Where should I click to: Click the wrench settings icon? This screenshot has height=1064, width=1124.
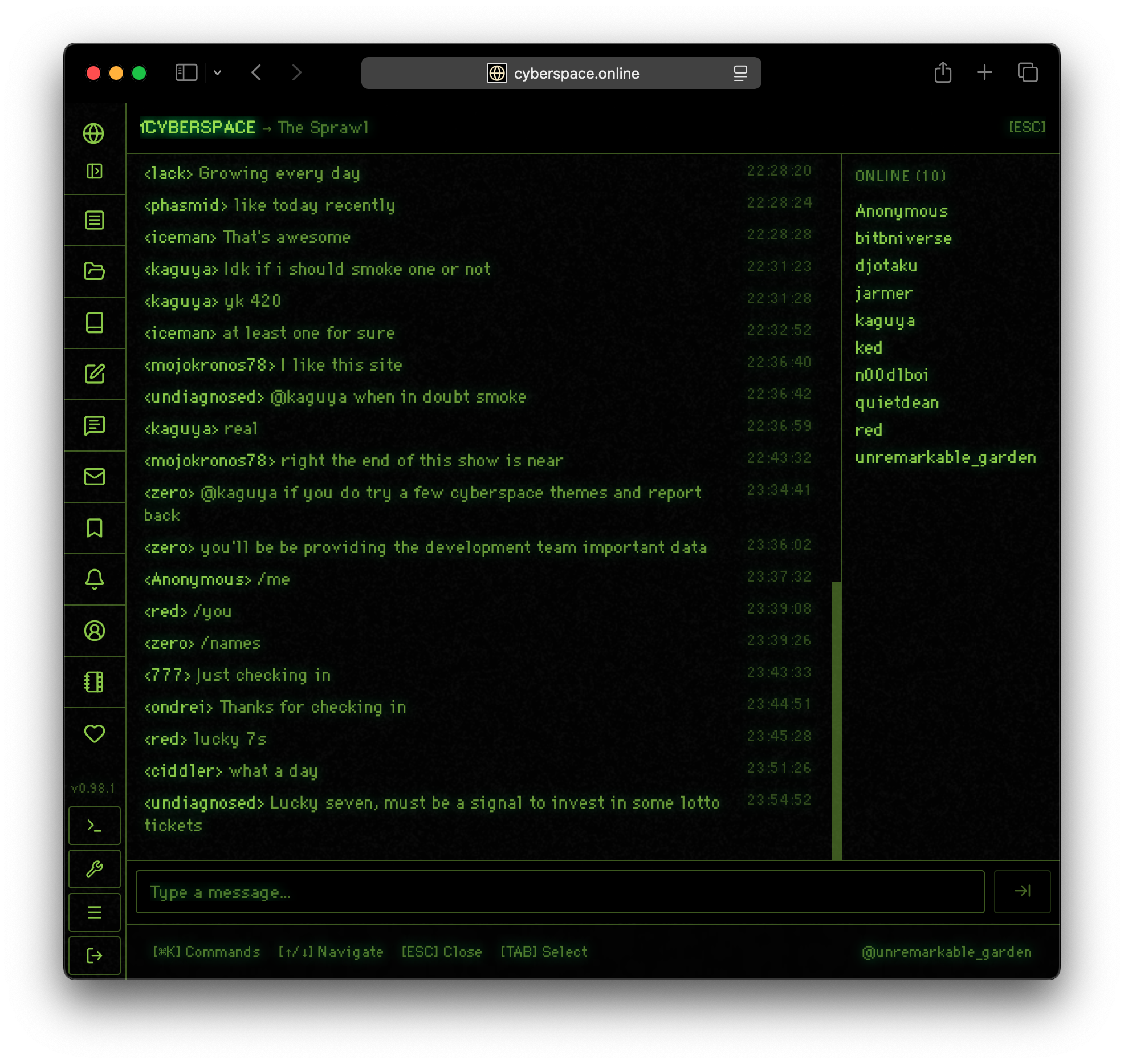point(94,869)
